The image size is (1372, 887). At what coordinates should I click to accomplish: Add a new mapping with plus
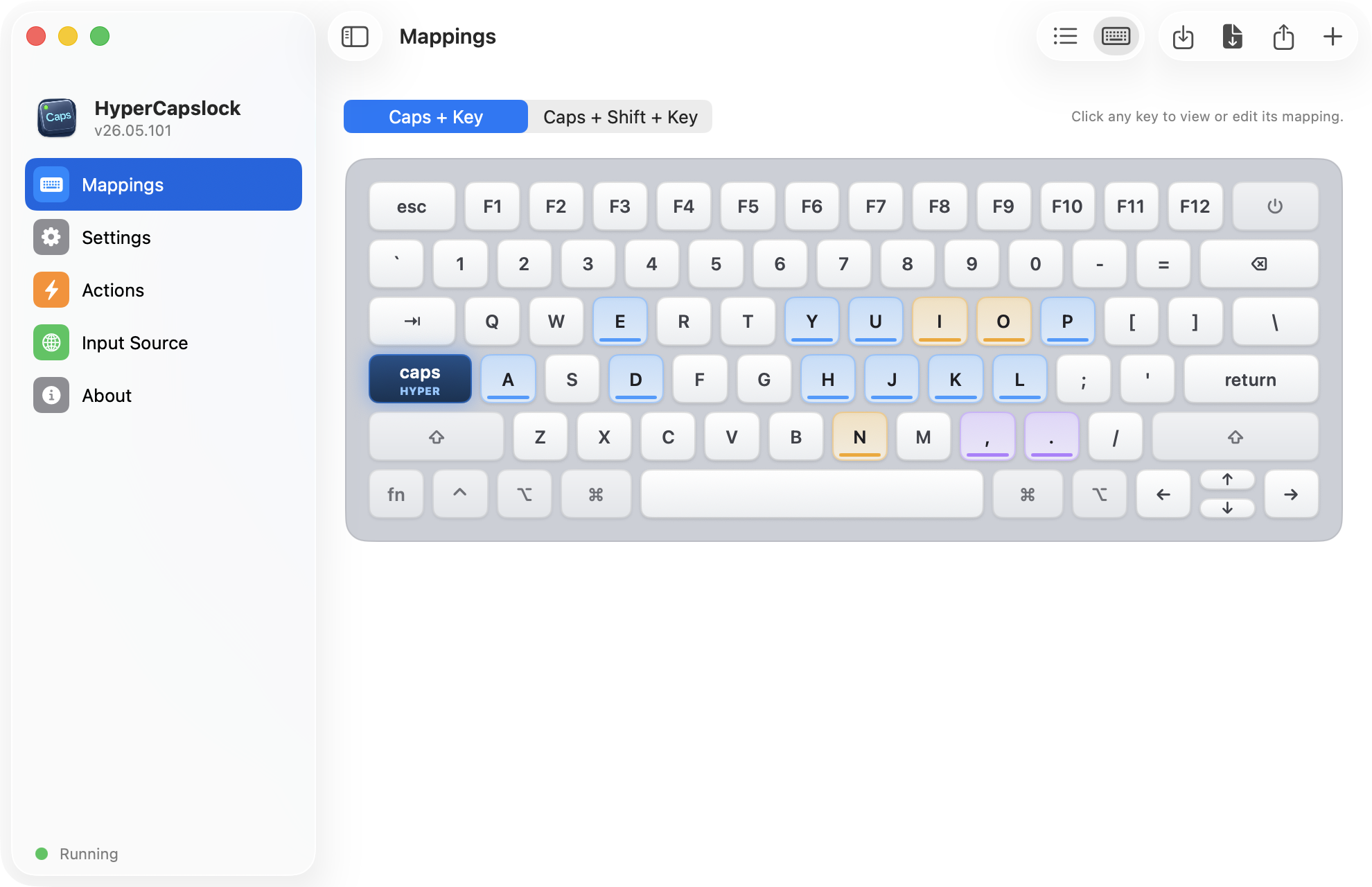1333,36
